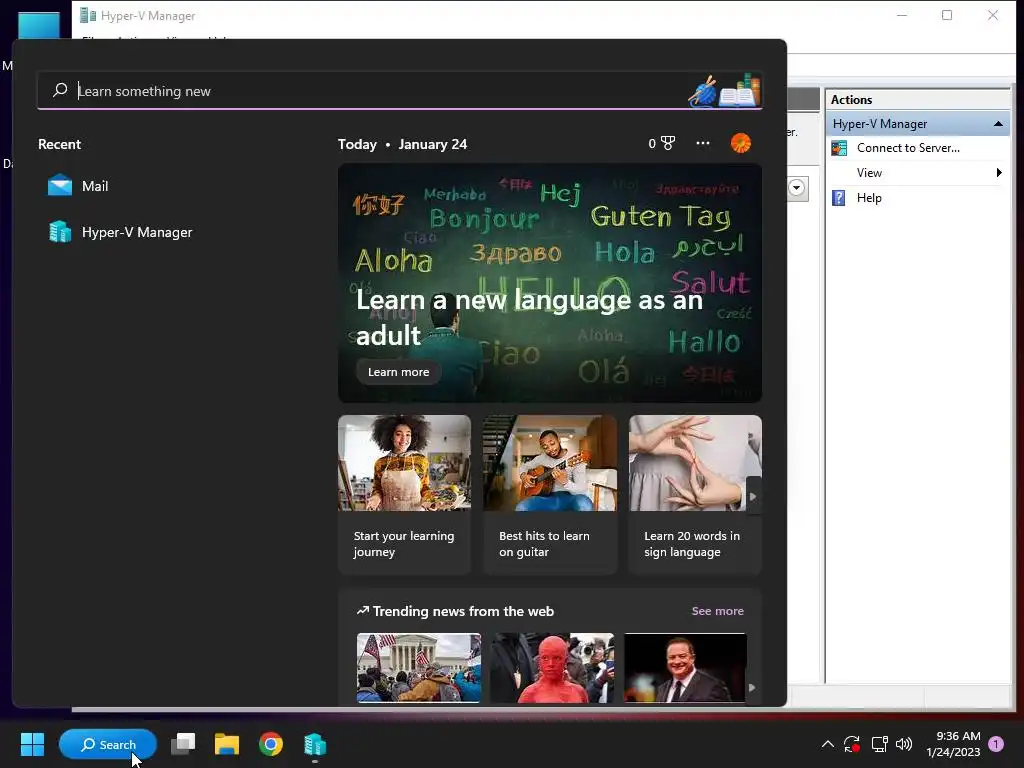The height and width of the screenshot is (768, 1024).
Task: Open the volume speaker tray icon
Action: 904,744
